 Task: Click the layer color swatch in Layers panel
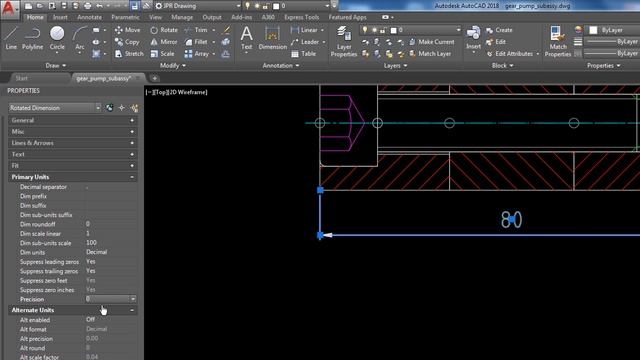tap(393, 30)
